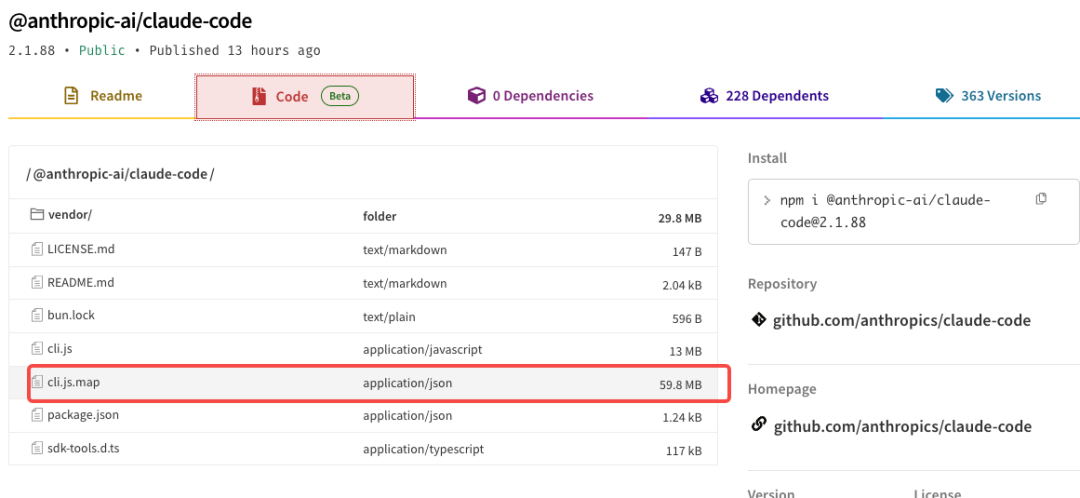Click the text/plain type cell
Screen dimensions: 1080x498
[x=389, y=317]
